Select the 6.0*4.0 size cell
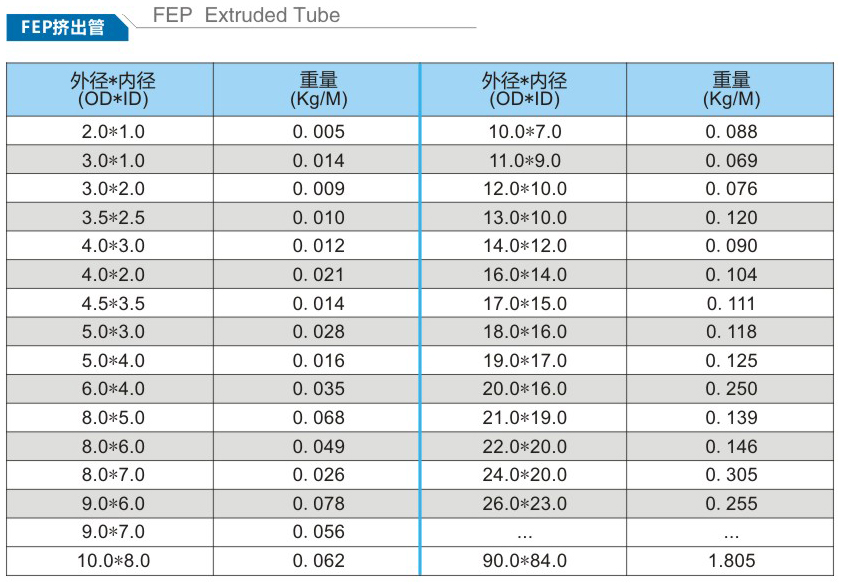 click(112, 390)
